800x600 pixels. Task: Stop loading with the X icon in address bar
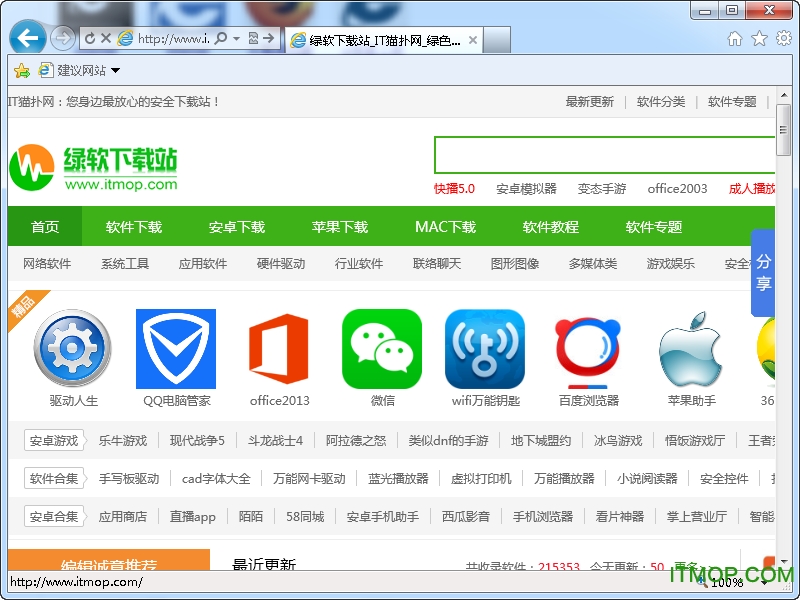(x=106, y=38)
